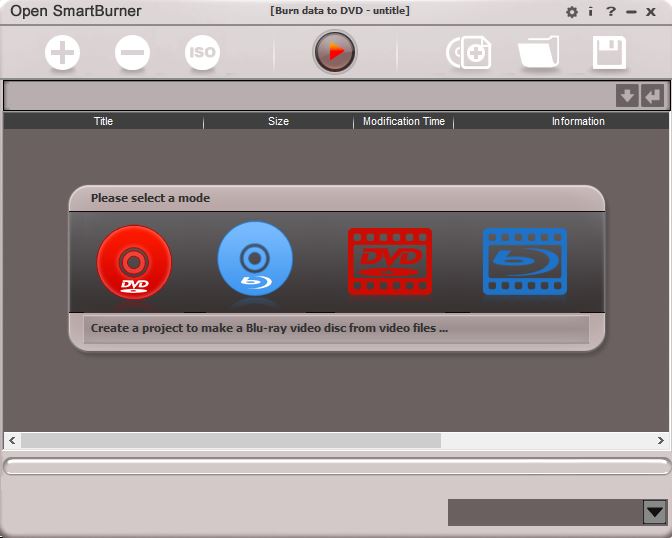
Task: Select the red data DVD disc mode
Action: tap(134, 262)
